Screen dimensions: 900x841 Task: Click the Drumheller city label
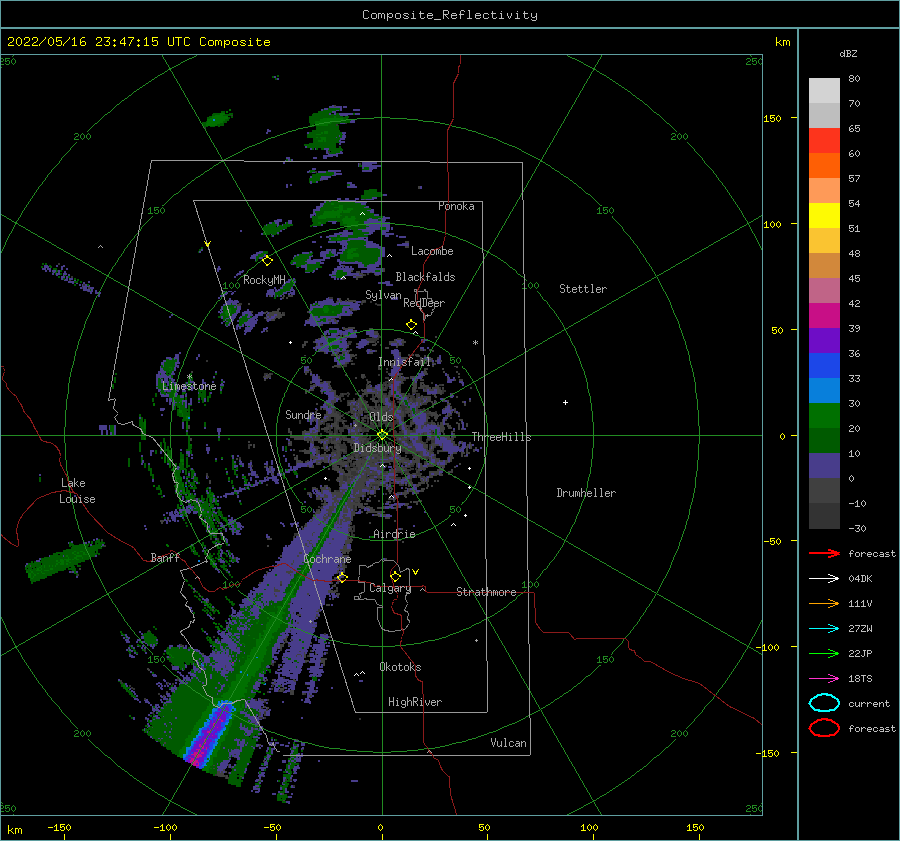pos(586,493)
